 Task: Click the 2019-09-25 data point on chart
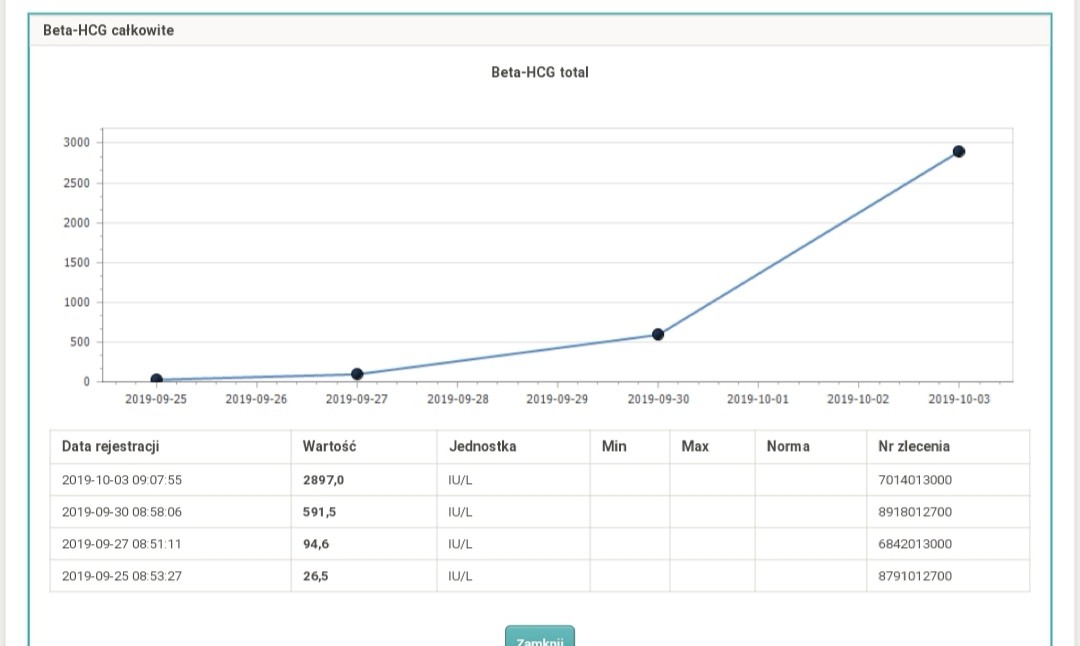click(x=156, y=380)
